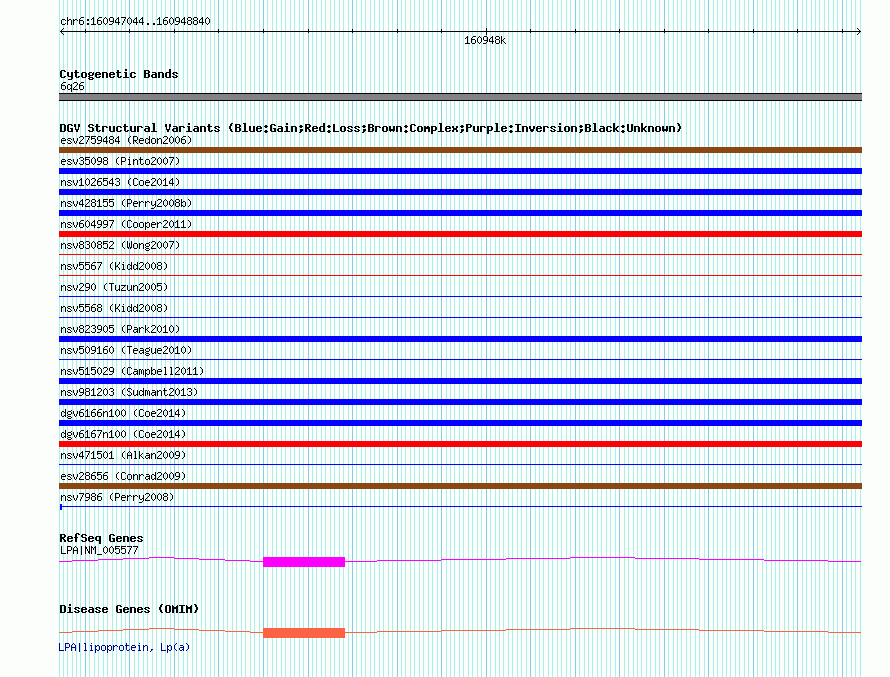Click the Disease Genes (OMIM) track heading

129,609
